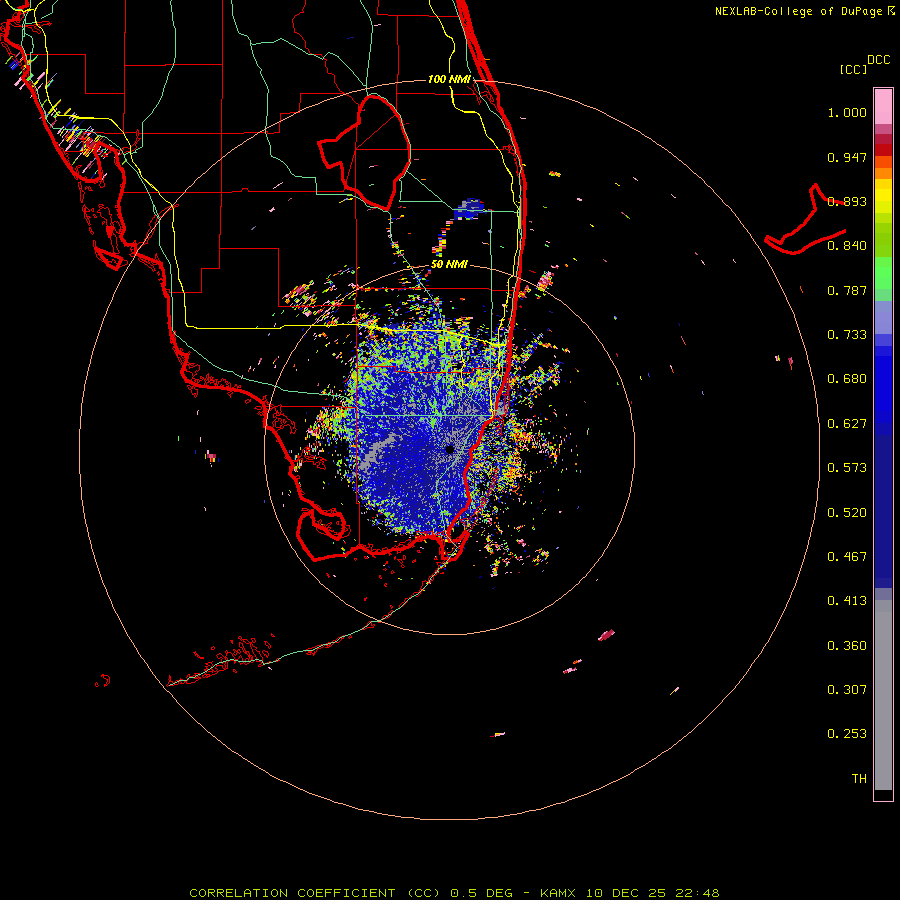Click the Correlation Coefficient product caption
The height and width of the screenshot is (900, 900).
(x=454, y=893)
